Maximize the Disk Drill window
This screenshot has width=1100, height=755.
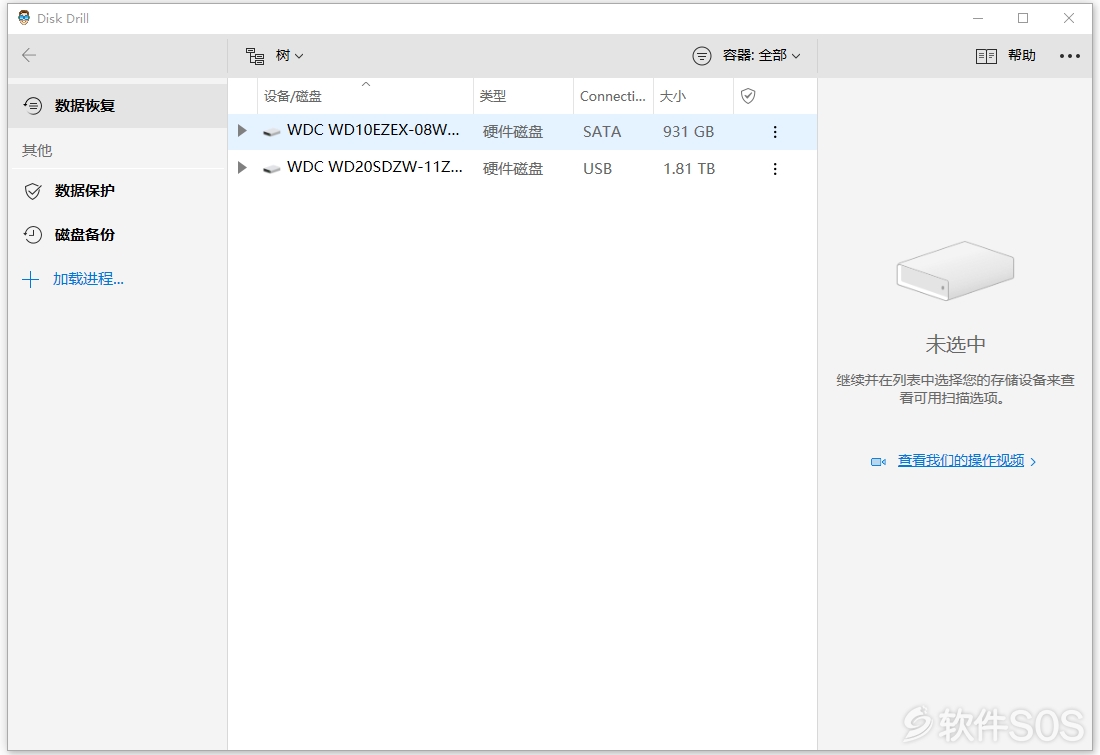[1023, 18]
